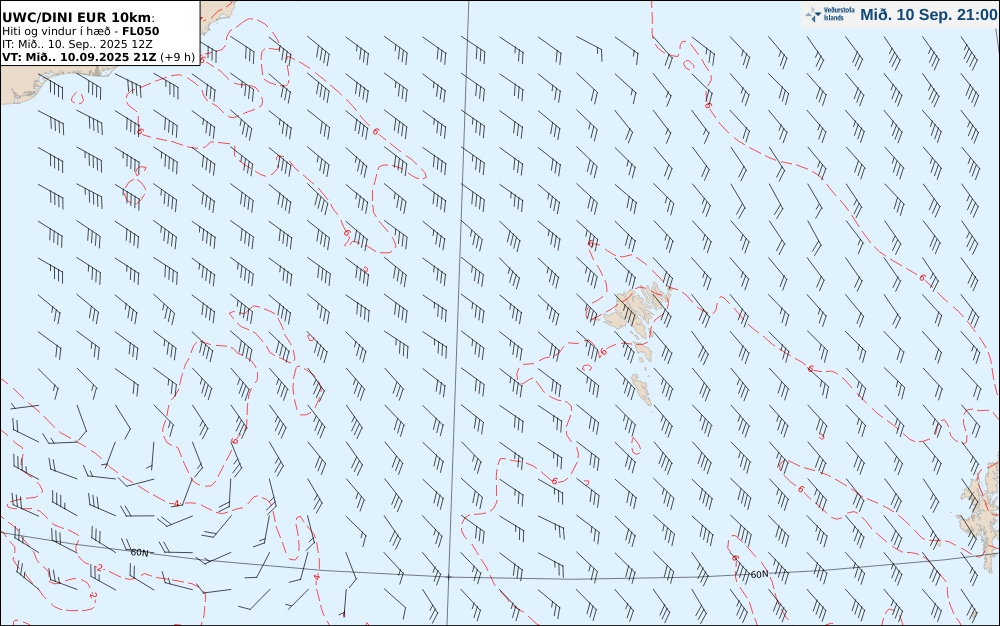Click the left '60N' latitude label
The width and height of the screenshot is (1000, 626).
(x=139, y=553)
